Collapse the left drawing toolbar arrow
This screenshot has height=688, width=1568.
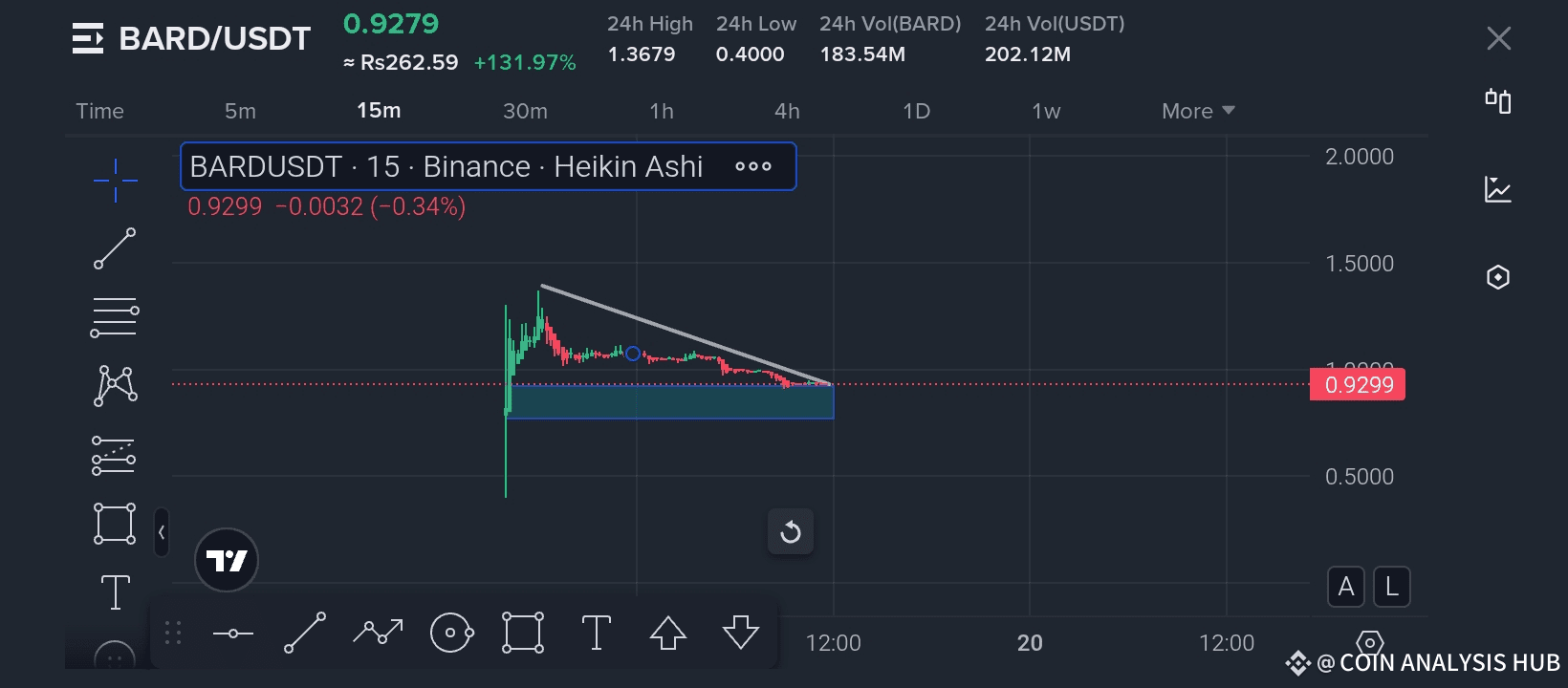click(x=162, y=532)
